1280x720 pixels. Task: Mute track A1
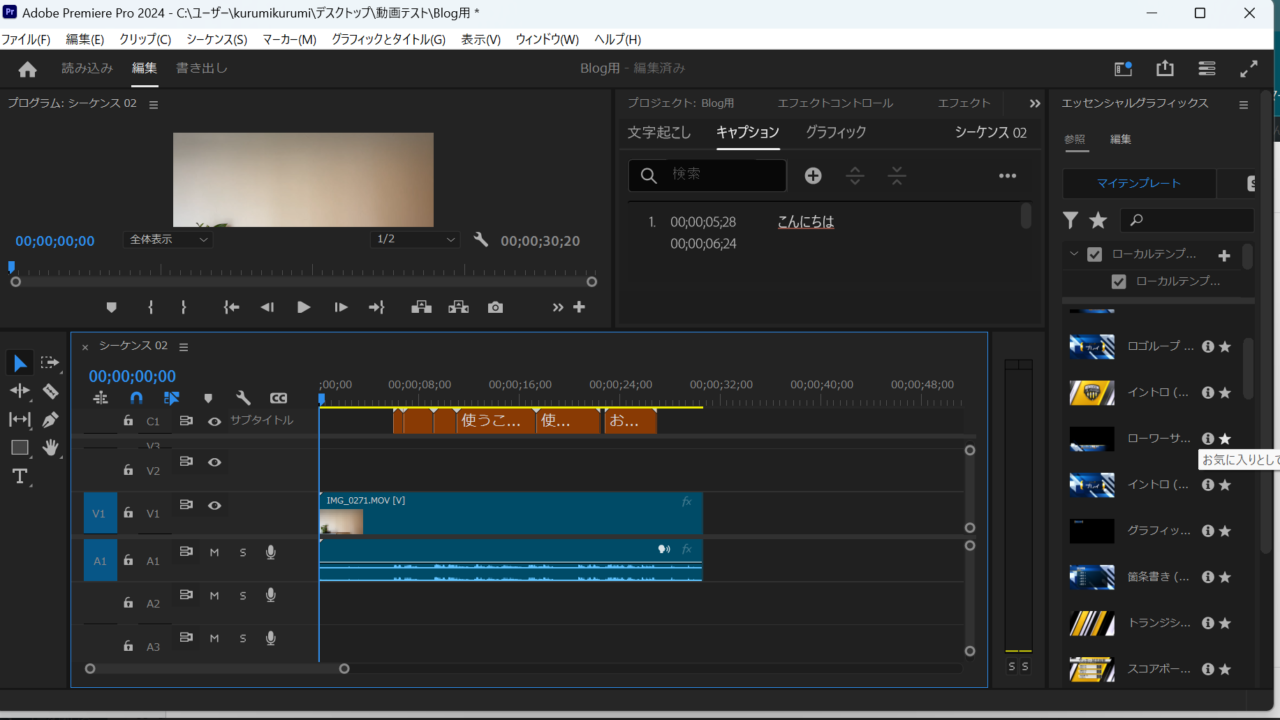tap(214, 552)
